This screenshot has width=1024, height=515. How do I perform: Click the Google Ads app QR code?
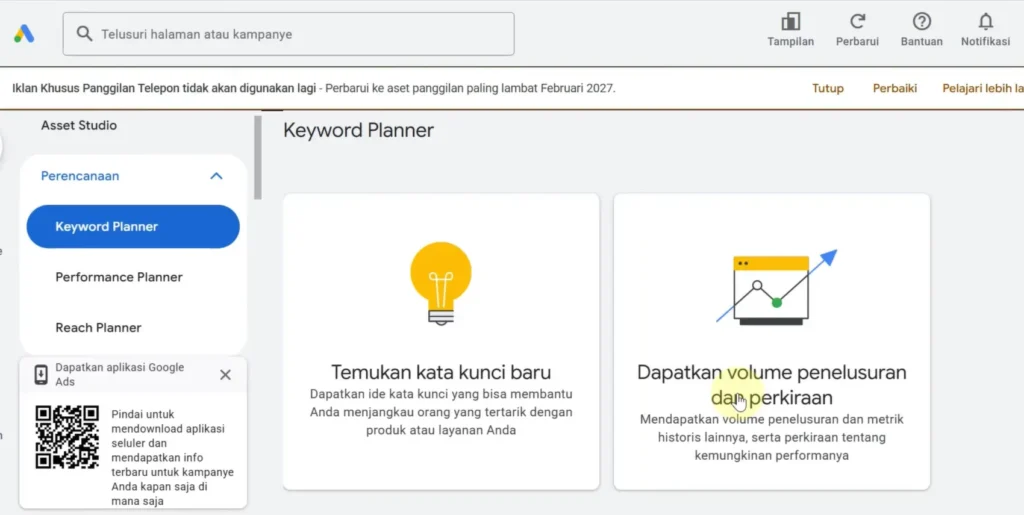tap(67, 437)
